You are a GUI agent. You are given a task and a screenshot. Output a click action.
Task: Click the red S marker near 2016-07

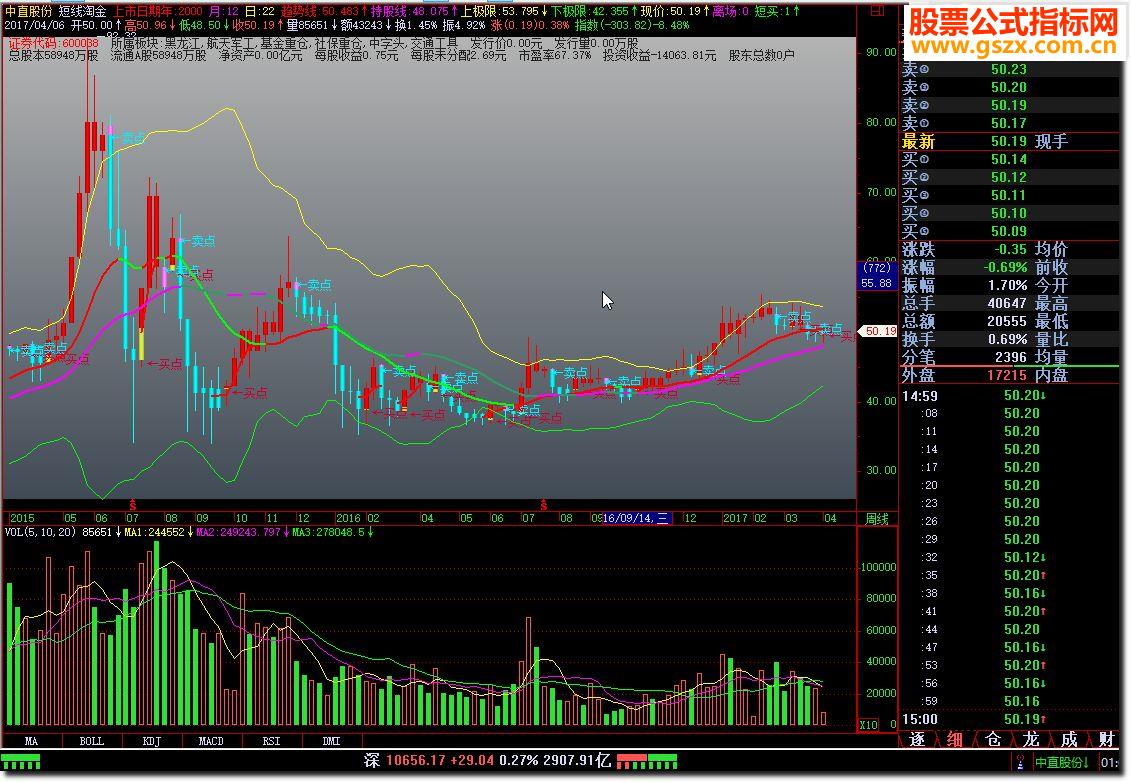pyautogui.click(x=544, y=505)
